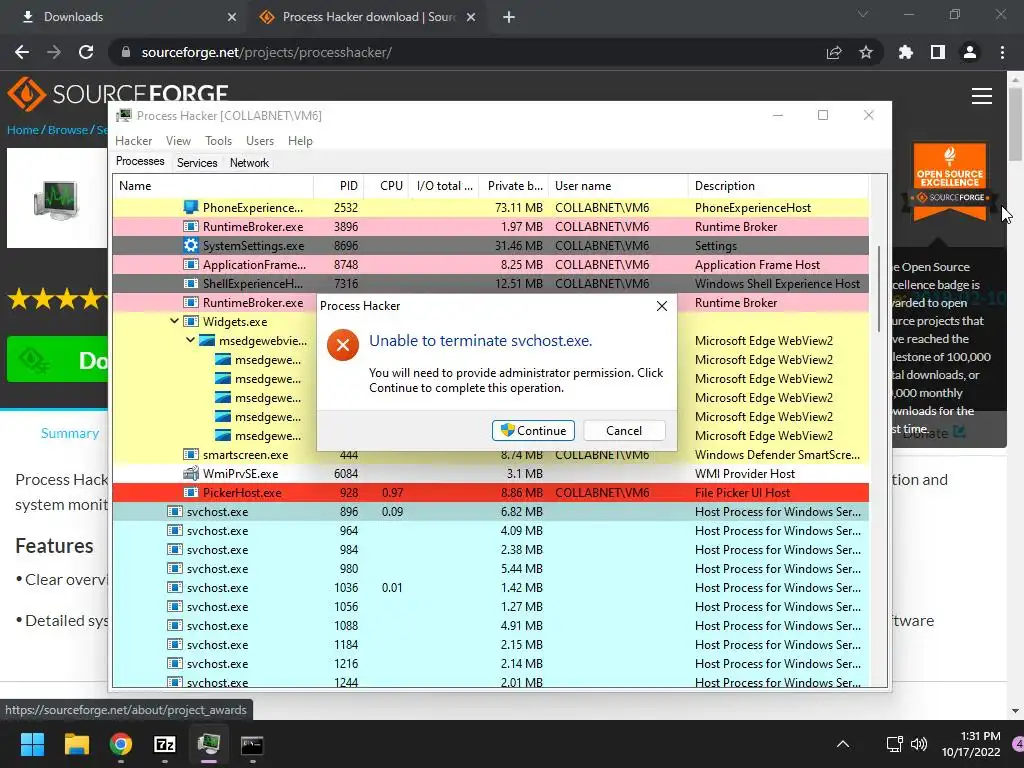Select the svchost.exe row PID 1088
Screen dimensions: 1024x768
pyautogui.click(x=490, y=625)
